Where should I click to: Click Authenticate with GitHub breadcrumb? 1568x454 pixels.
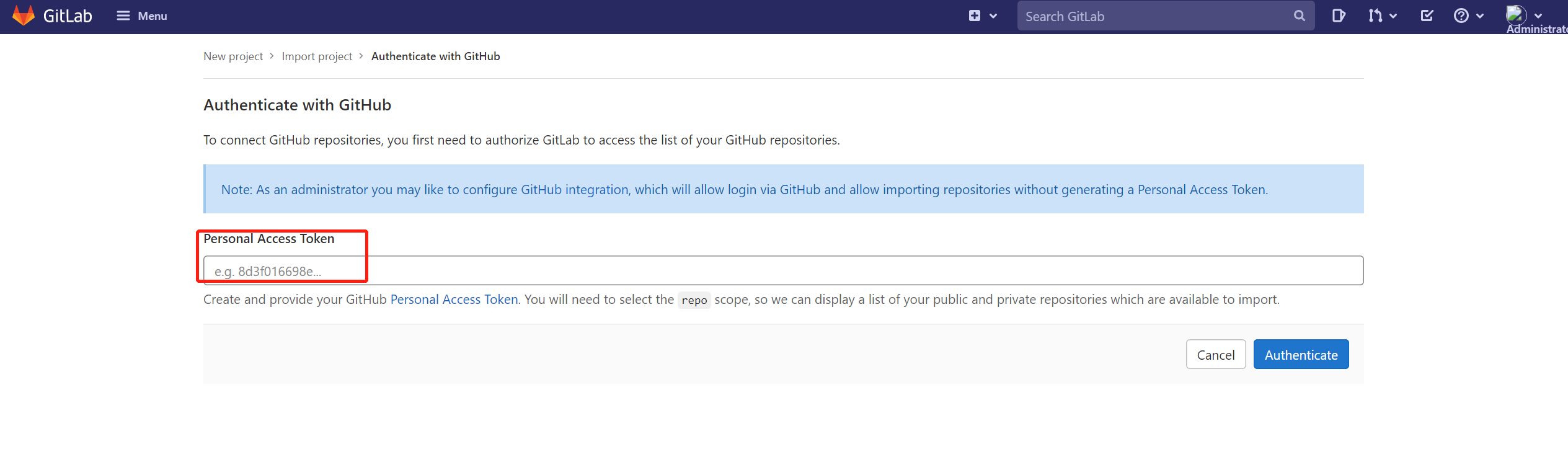pos(435,56)
